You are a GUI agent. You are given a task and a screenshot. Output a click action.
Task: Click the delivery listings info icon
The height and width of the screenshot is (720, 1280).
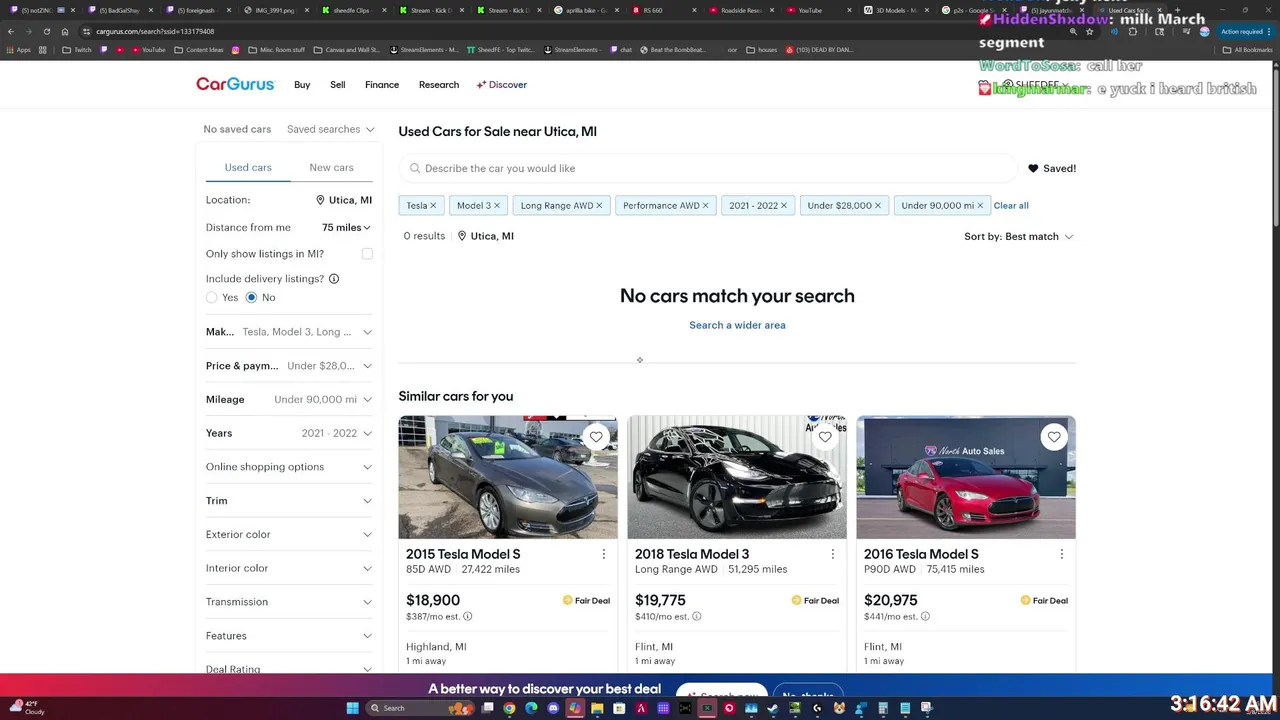334,279
